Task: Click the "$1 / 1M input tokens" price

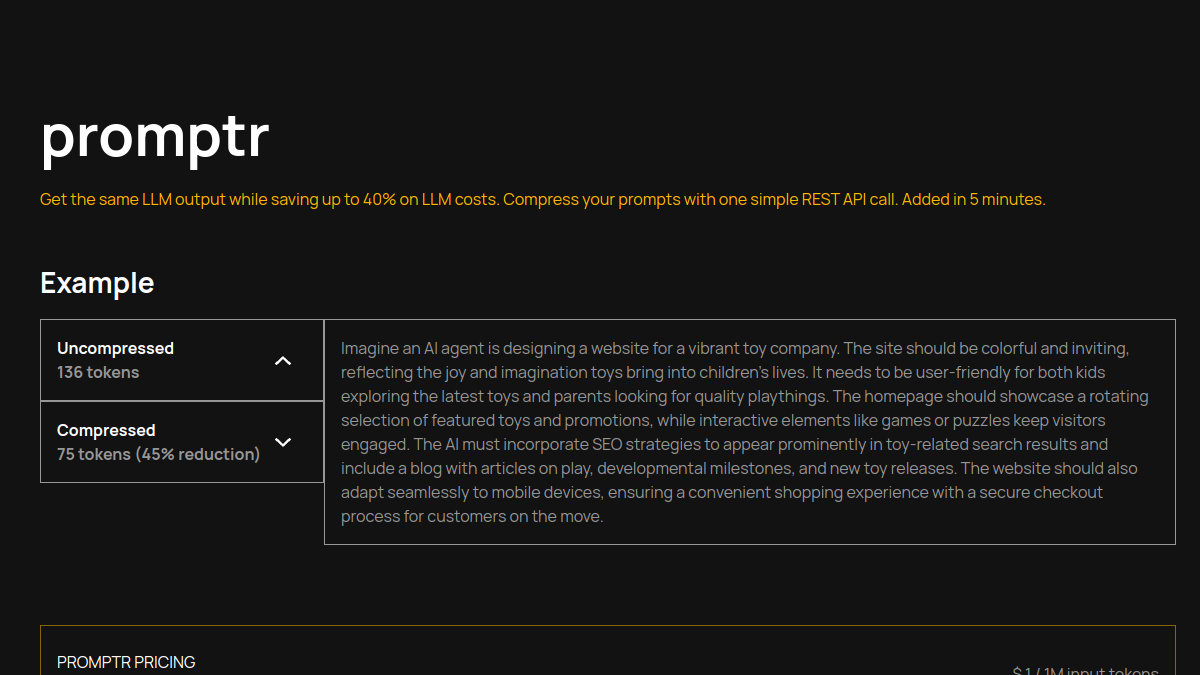Action: pyautogui.click(x=1085, y=672)
